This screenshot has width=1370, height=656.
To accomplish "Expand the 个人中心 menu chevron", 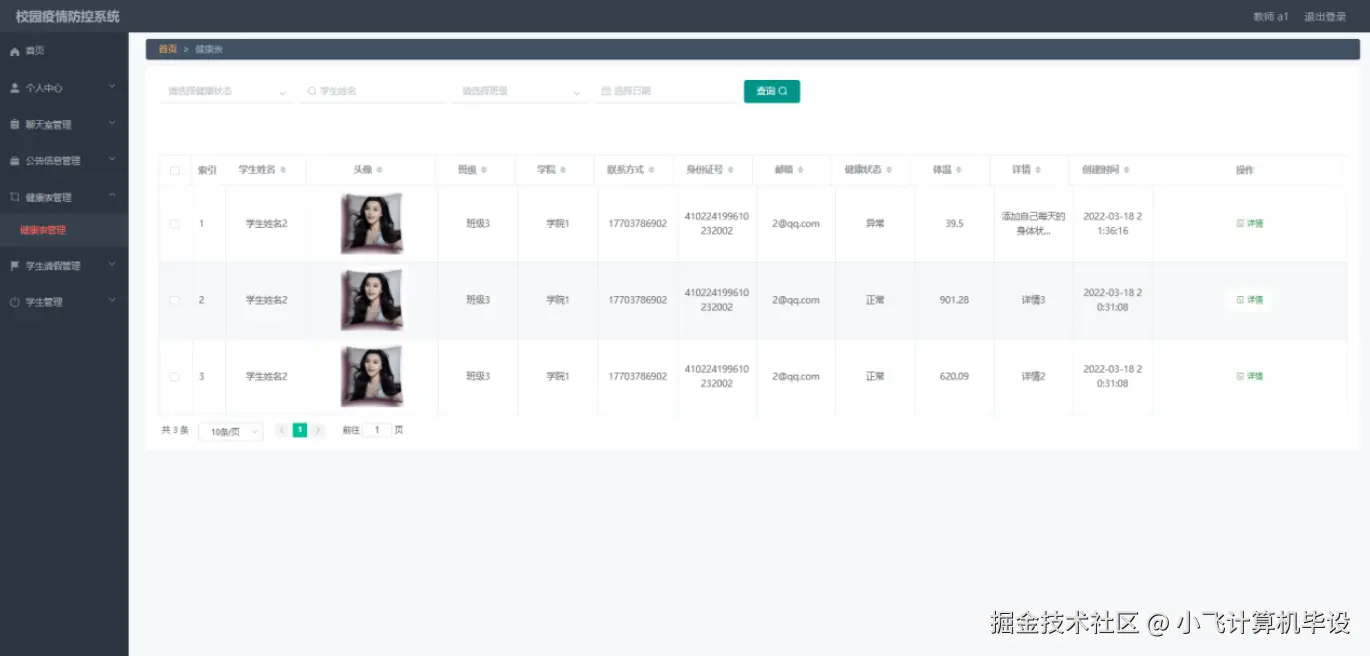I will (x=112, y=87).
